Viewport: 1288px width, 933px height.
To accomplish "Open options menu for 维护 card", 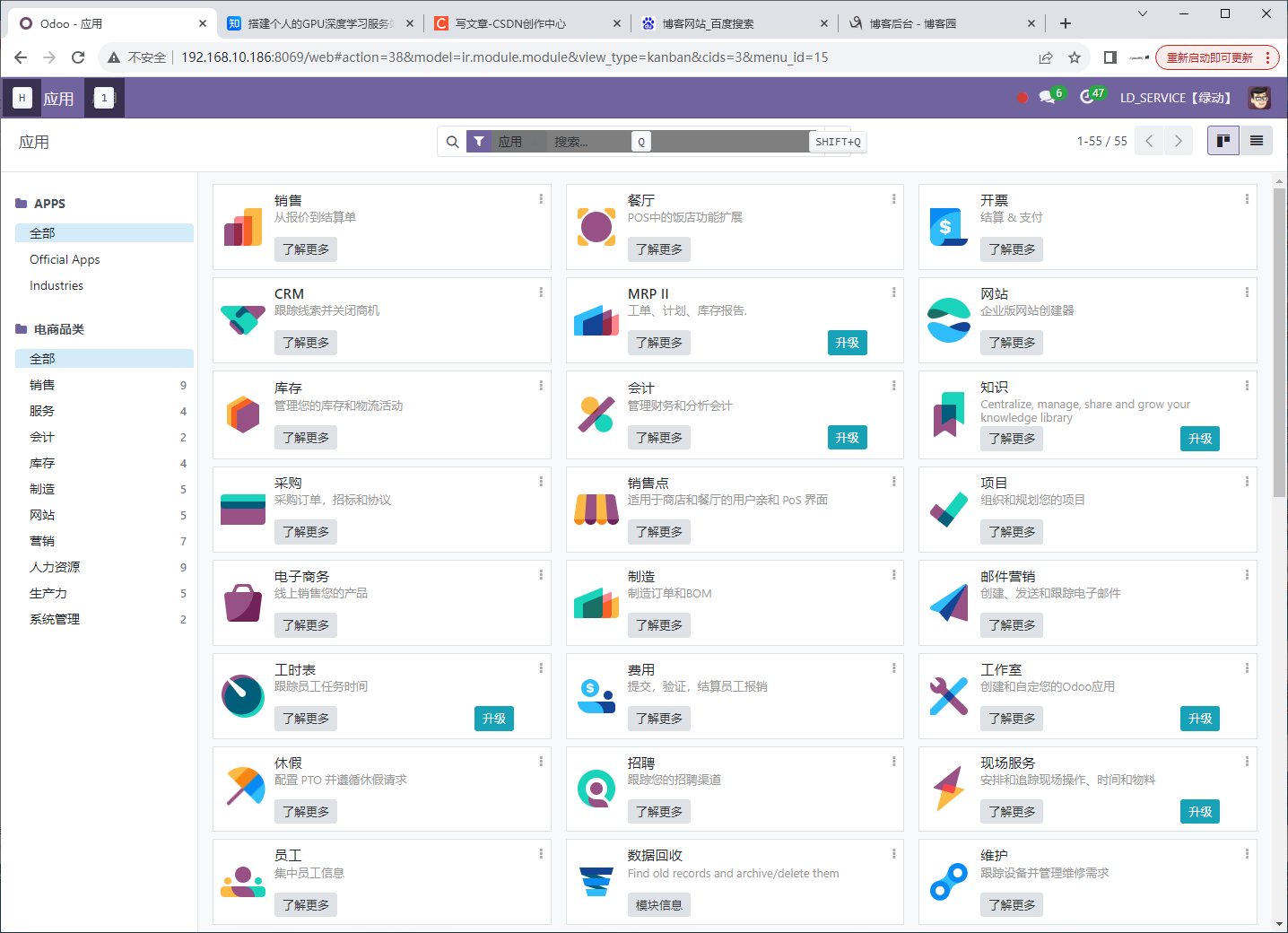I will (1247, 854).
